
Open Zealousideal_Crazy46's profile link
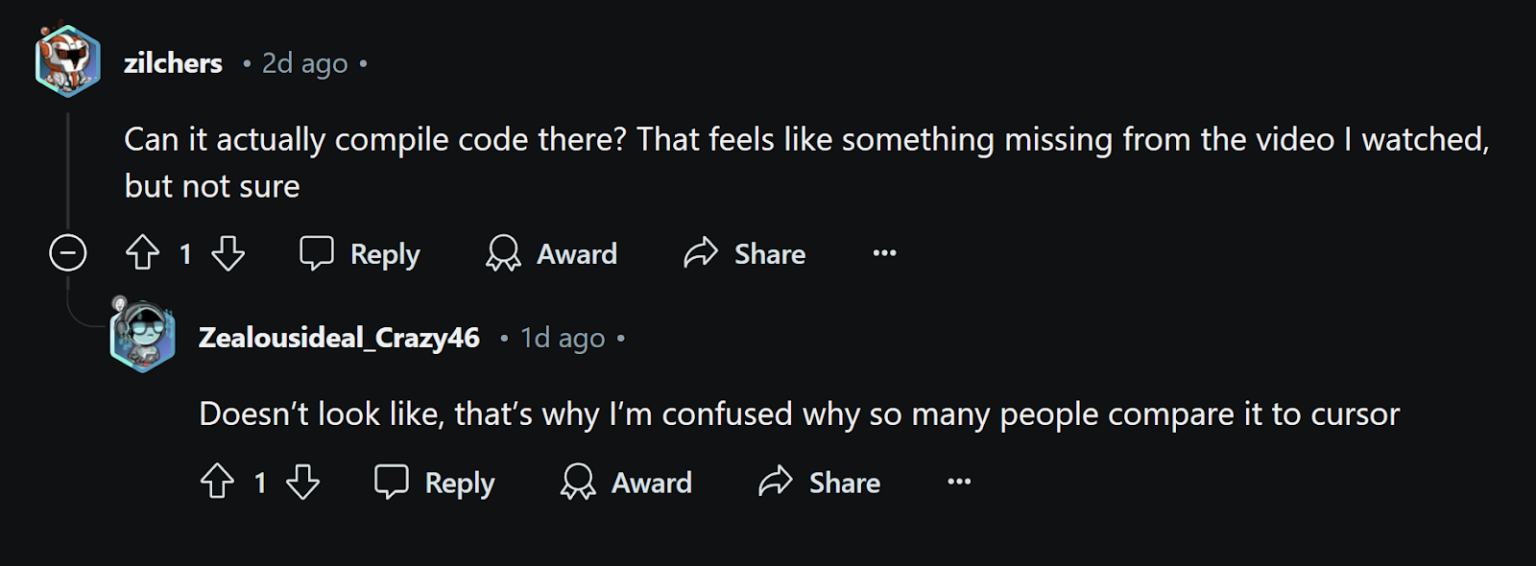point(339,338)
